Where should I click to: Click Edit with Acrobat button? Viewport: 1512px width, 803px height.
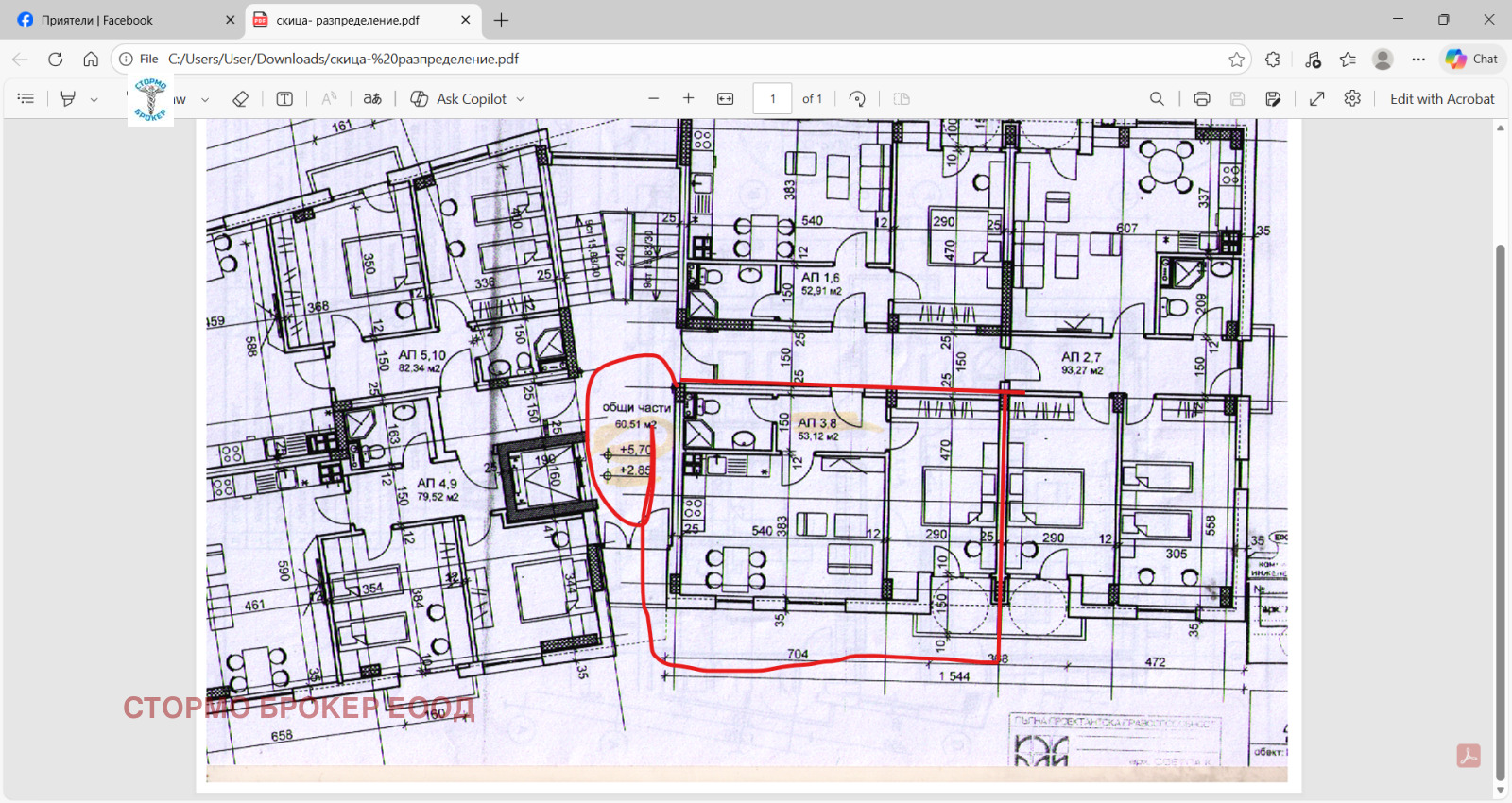1441,98
